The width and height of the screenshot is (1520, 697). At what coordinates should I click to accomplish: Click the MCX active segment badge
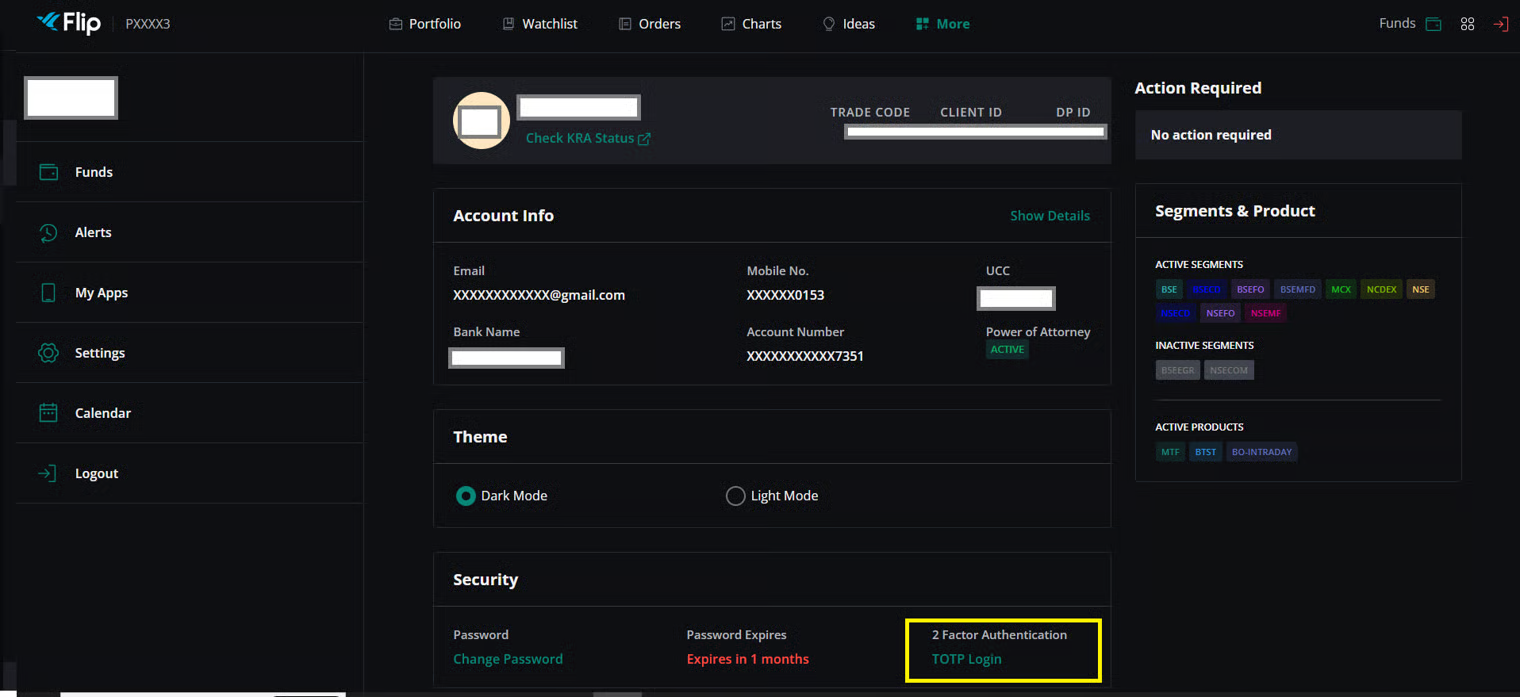tap(1340, 289)
